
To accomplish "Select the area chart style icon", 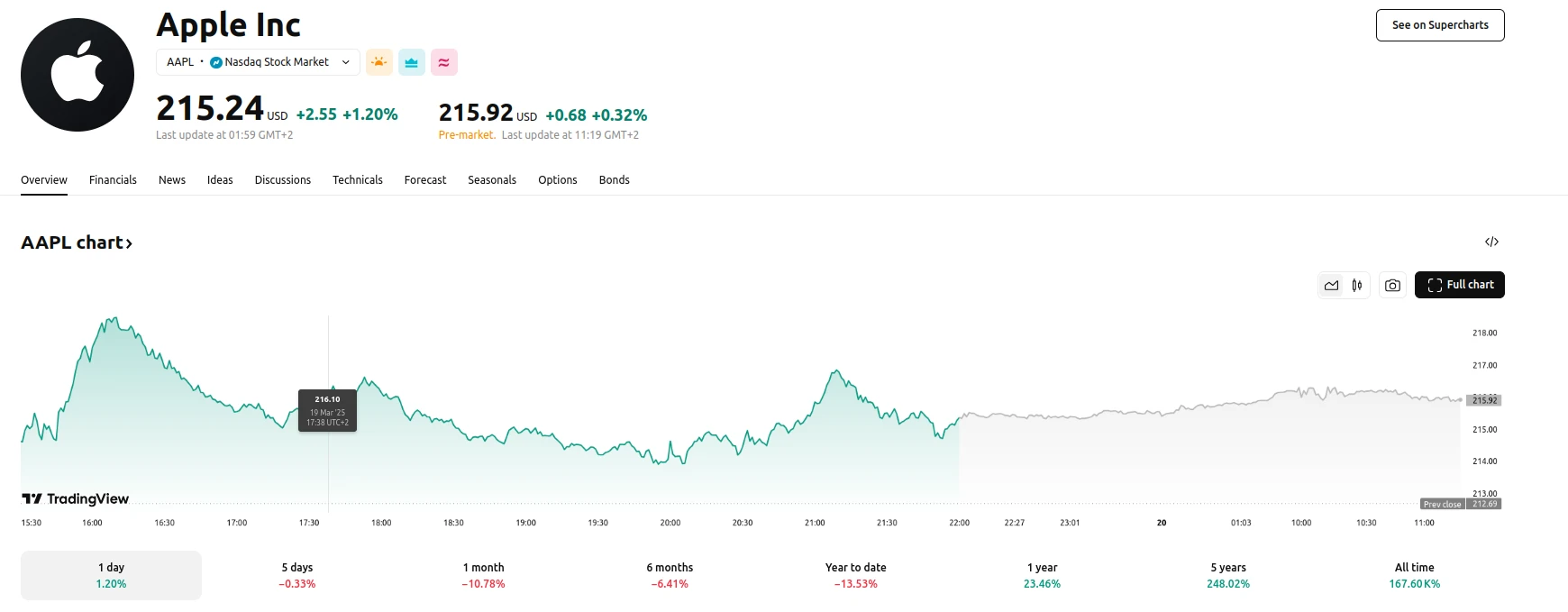I will point(1331,285).
